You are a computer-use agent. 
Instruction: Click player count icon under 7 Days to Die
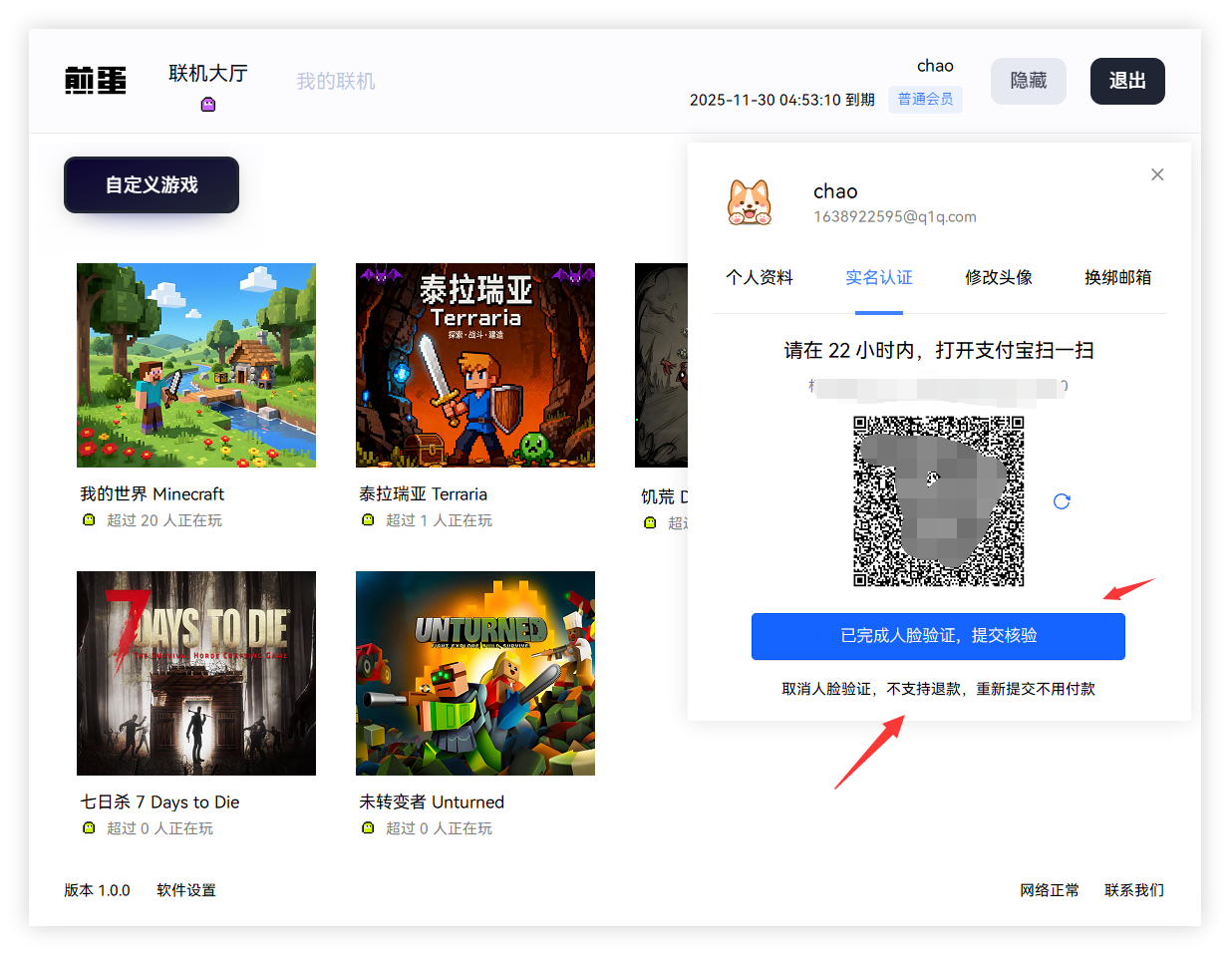(x=89, y=828)
